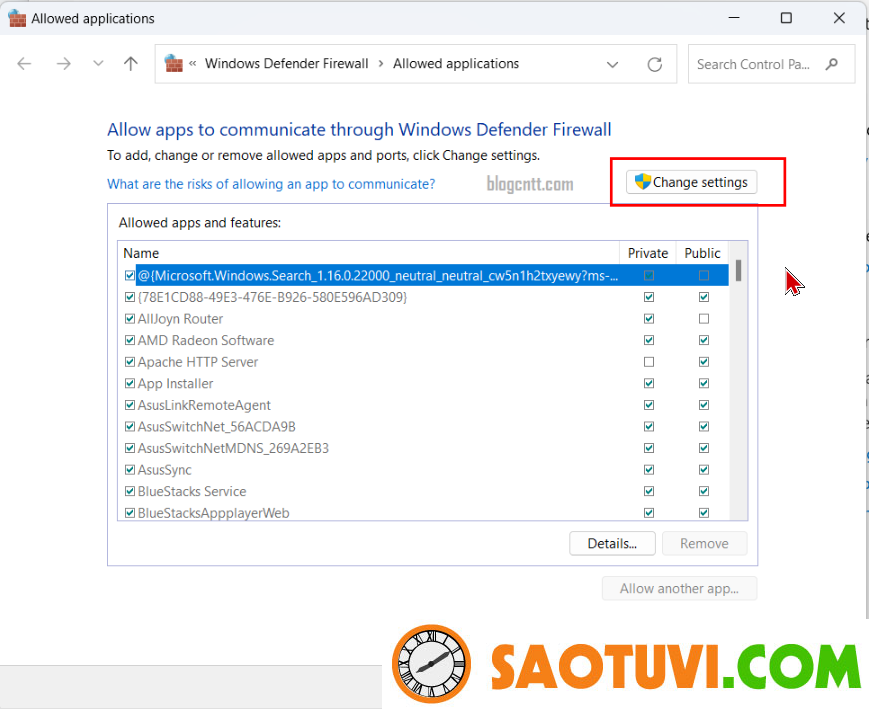
Task: Toggle Public for Apache HTTP Server
Action: [704, 362]
